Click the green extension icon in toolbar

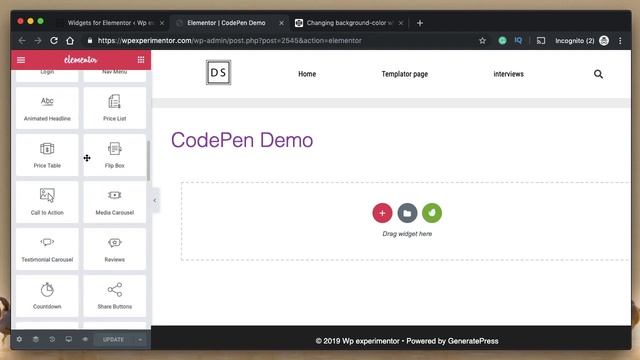click(502, 40)
